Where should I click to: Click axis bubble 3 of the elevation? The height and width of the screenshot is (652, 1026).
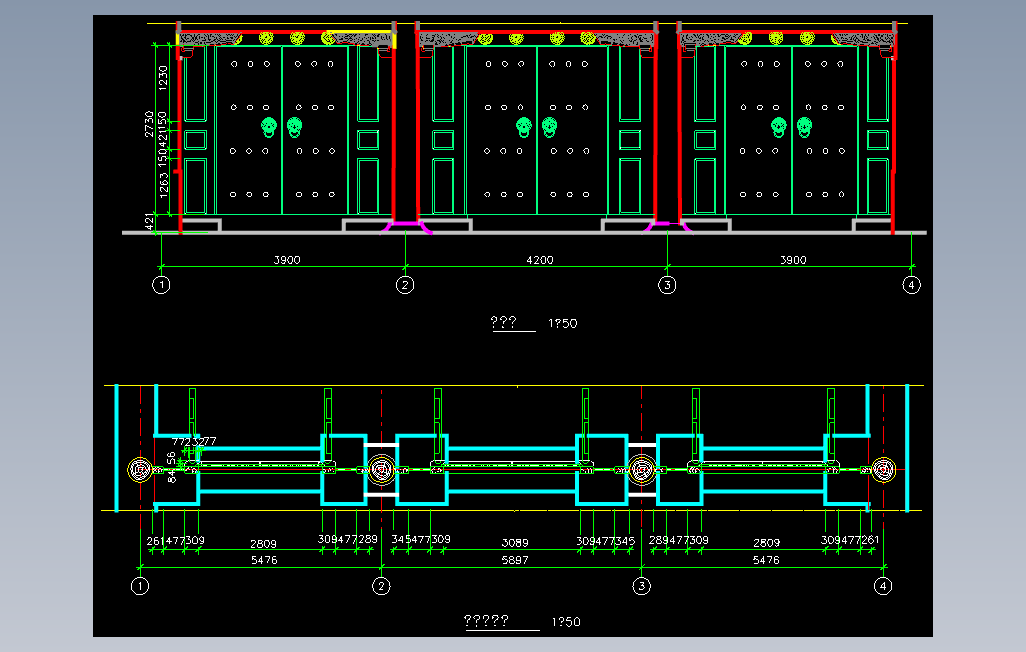click(x=667, y=285)
